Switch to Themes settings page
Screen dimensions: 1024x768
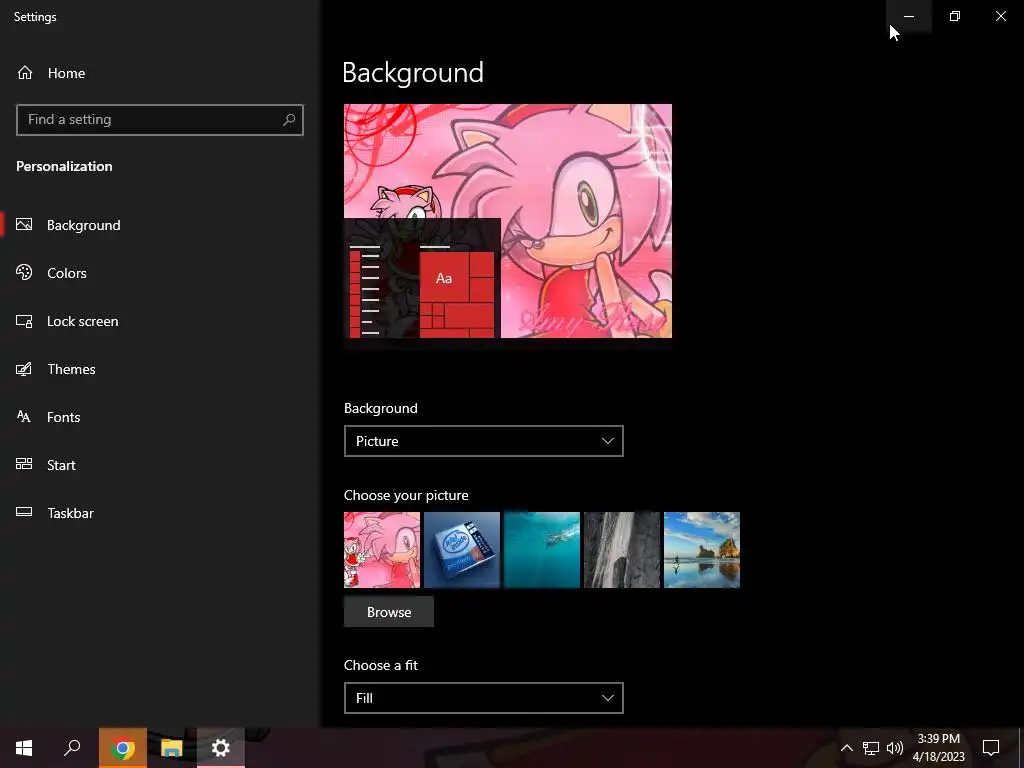[x=71, y=369]
